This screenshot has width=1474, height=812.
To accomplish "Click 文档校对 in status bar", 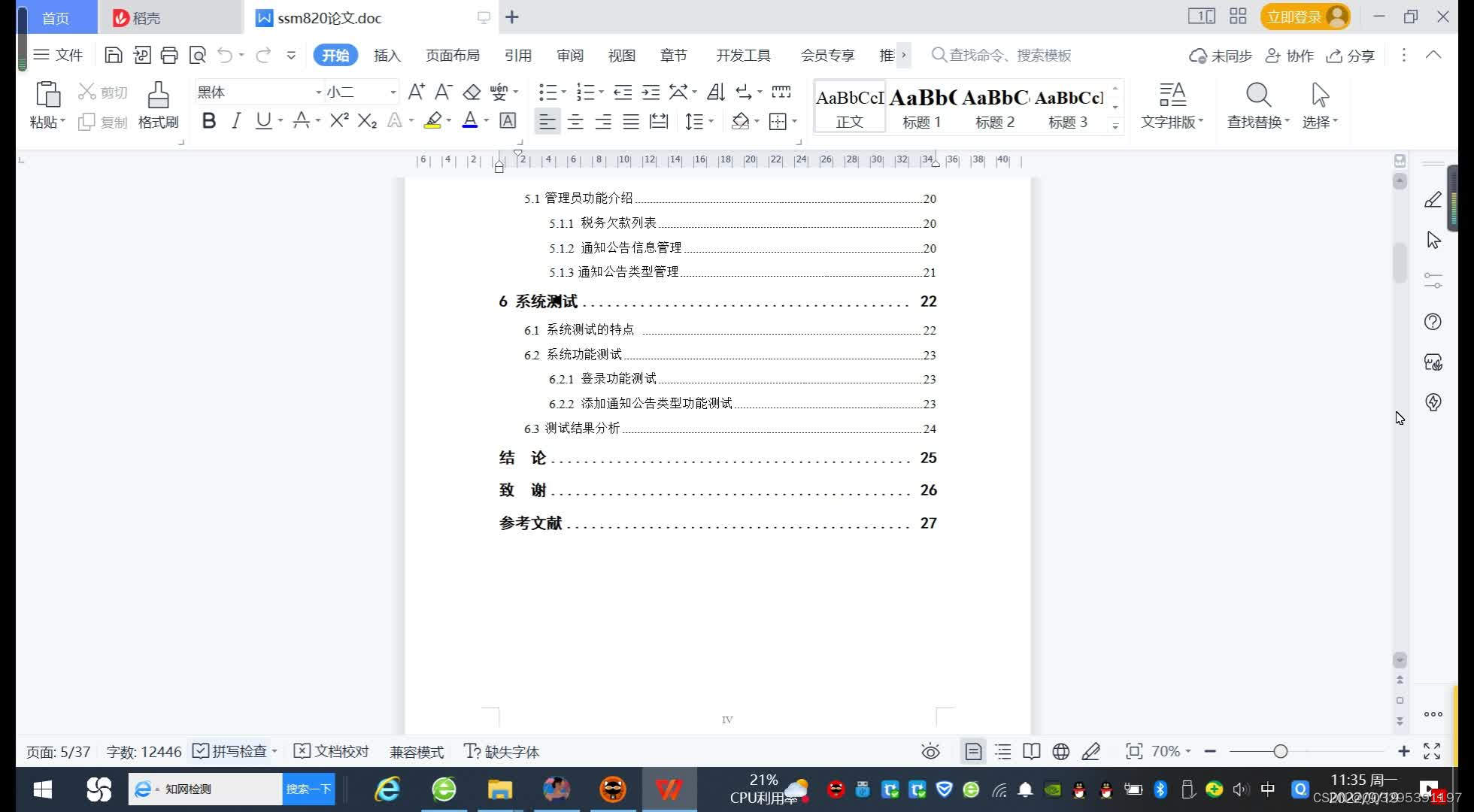I will click(331, 751).
